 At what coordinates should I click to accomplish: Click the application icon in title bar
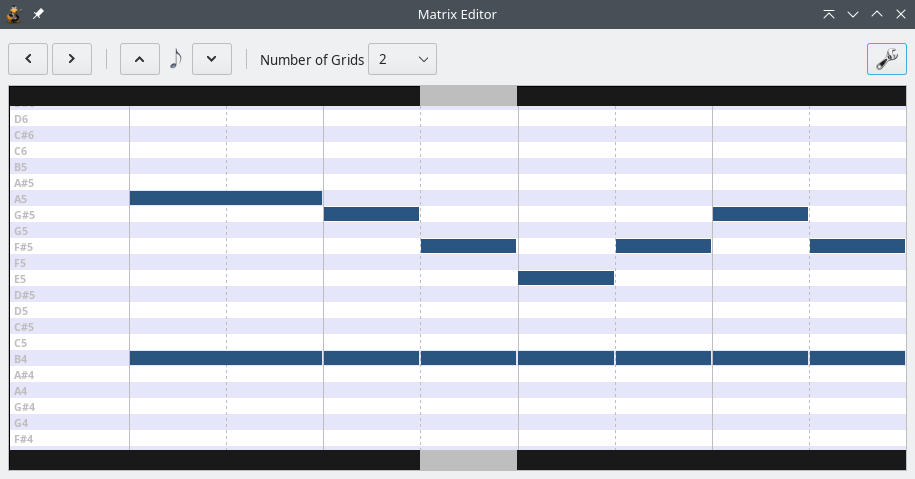(14, 14)
